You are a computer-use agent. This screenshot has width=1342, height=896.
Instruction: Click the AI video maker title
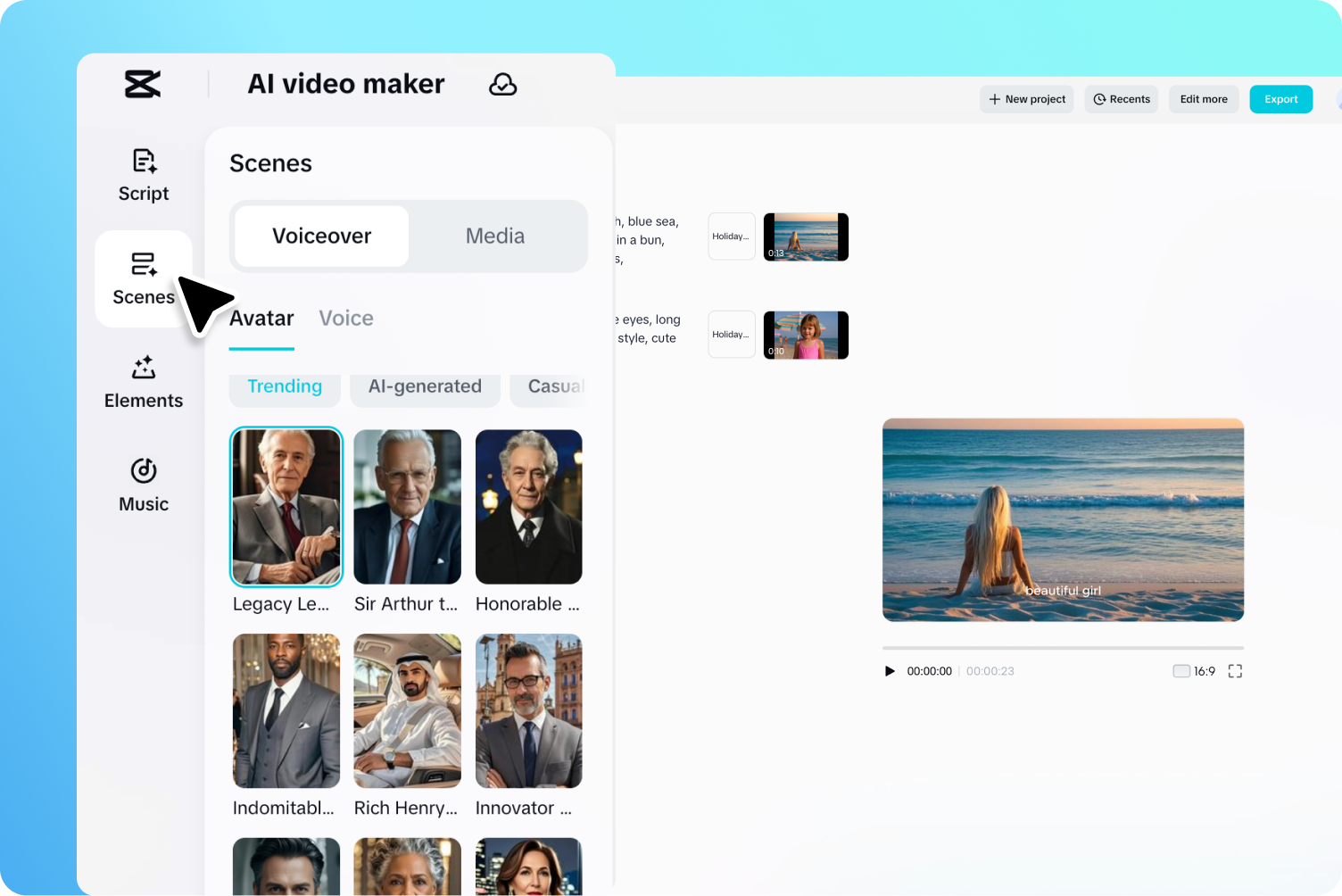pyautogui.click(x=346, y=84)
